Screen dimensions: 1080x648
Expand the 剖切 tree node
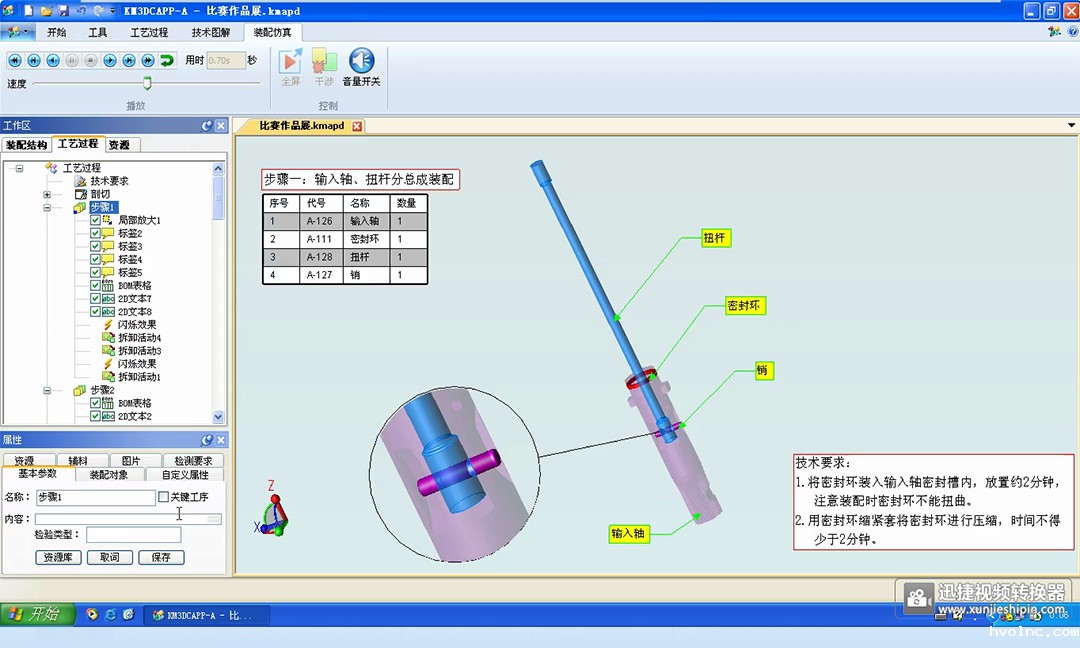tap(47, 194)
